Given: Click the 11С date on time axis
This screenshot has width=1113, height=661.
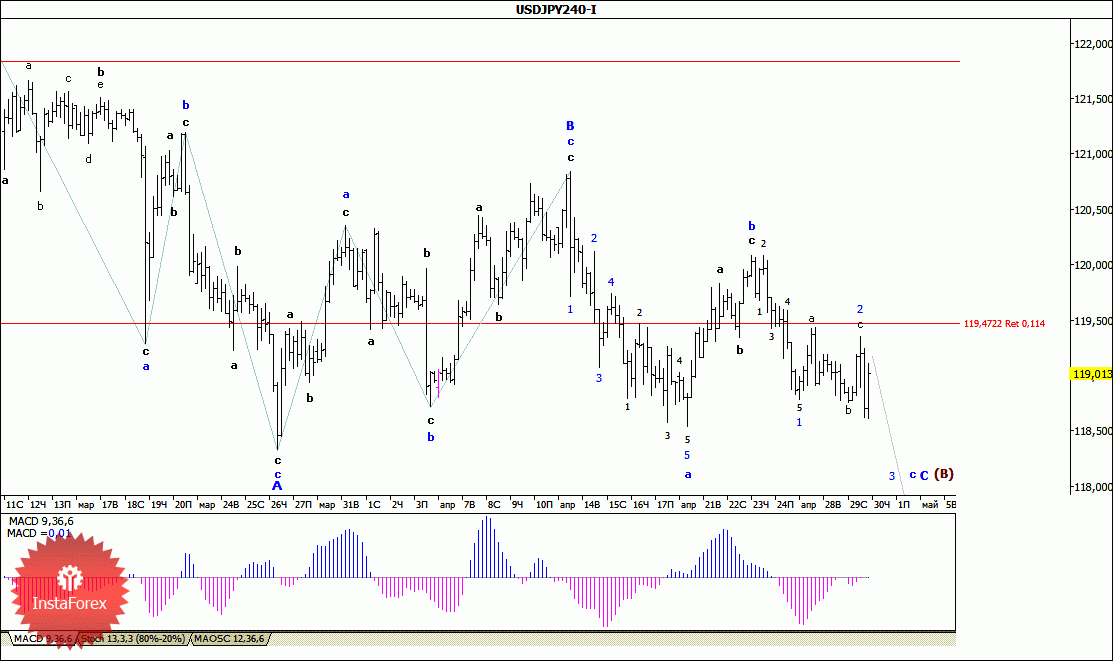Looking at the screenshot, I should tap(14, 505).
